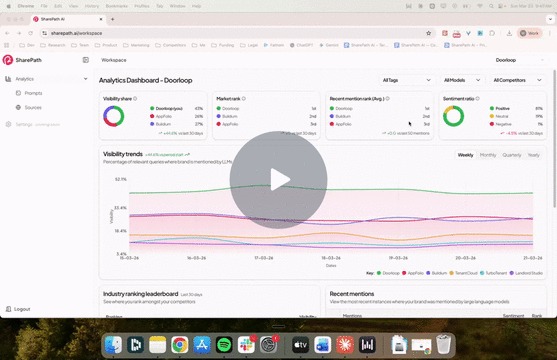Open the Trash in the dock

(x=443, y=345)
